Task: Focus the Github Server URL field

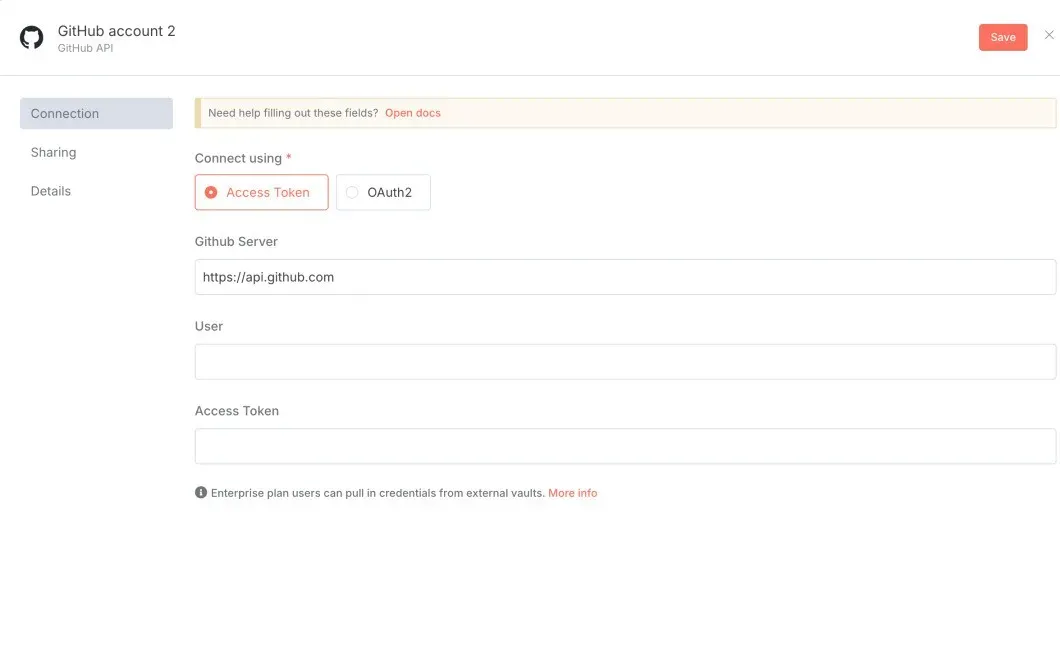Action: pos(625,277)
